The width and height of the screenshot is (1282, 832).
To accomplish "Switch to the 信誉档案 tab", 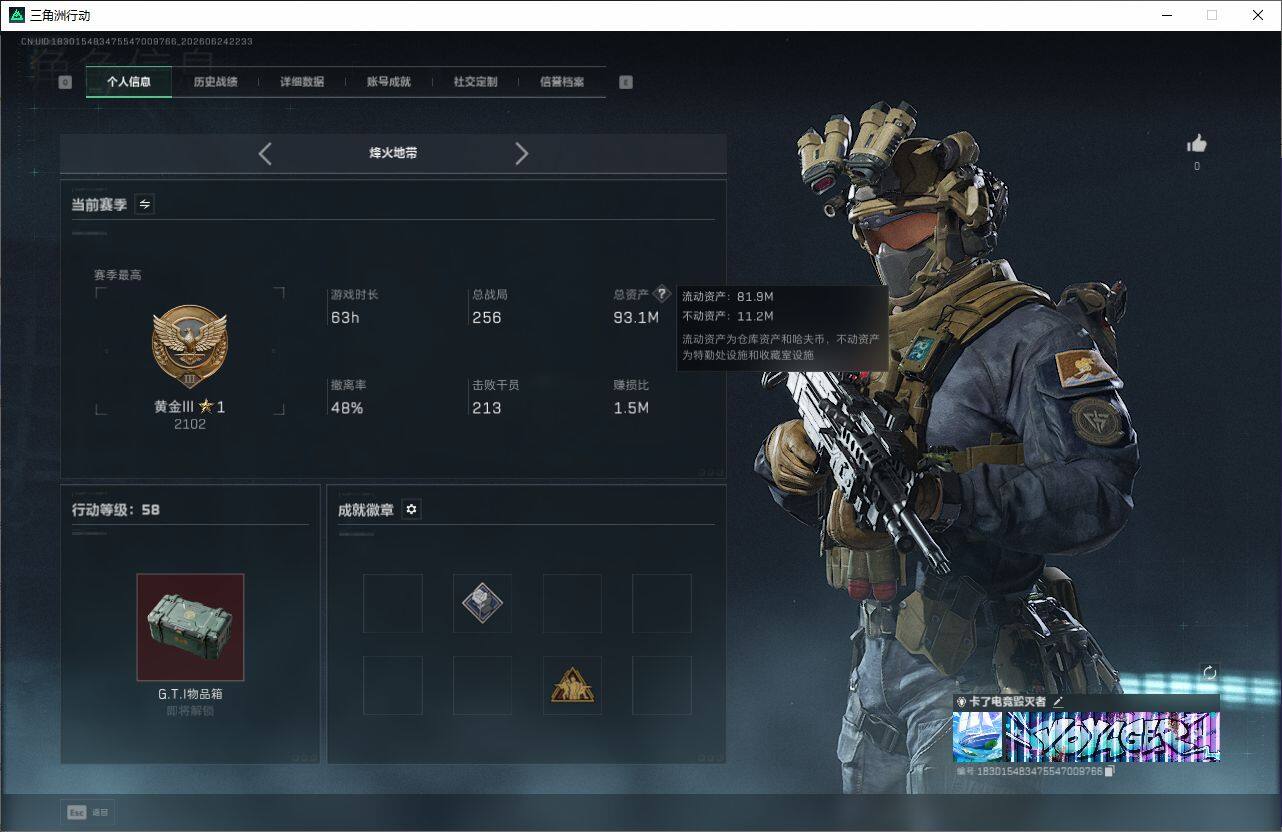I will coord(562,82).
